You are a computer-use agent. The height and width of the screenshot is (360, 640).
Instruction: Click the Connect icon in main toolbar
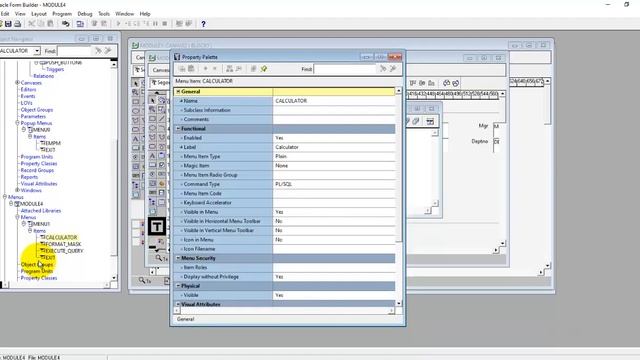pyautogui.click(x=65, y=24)
